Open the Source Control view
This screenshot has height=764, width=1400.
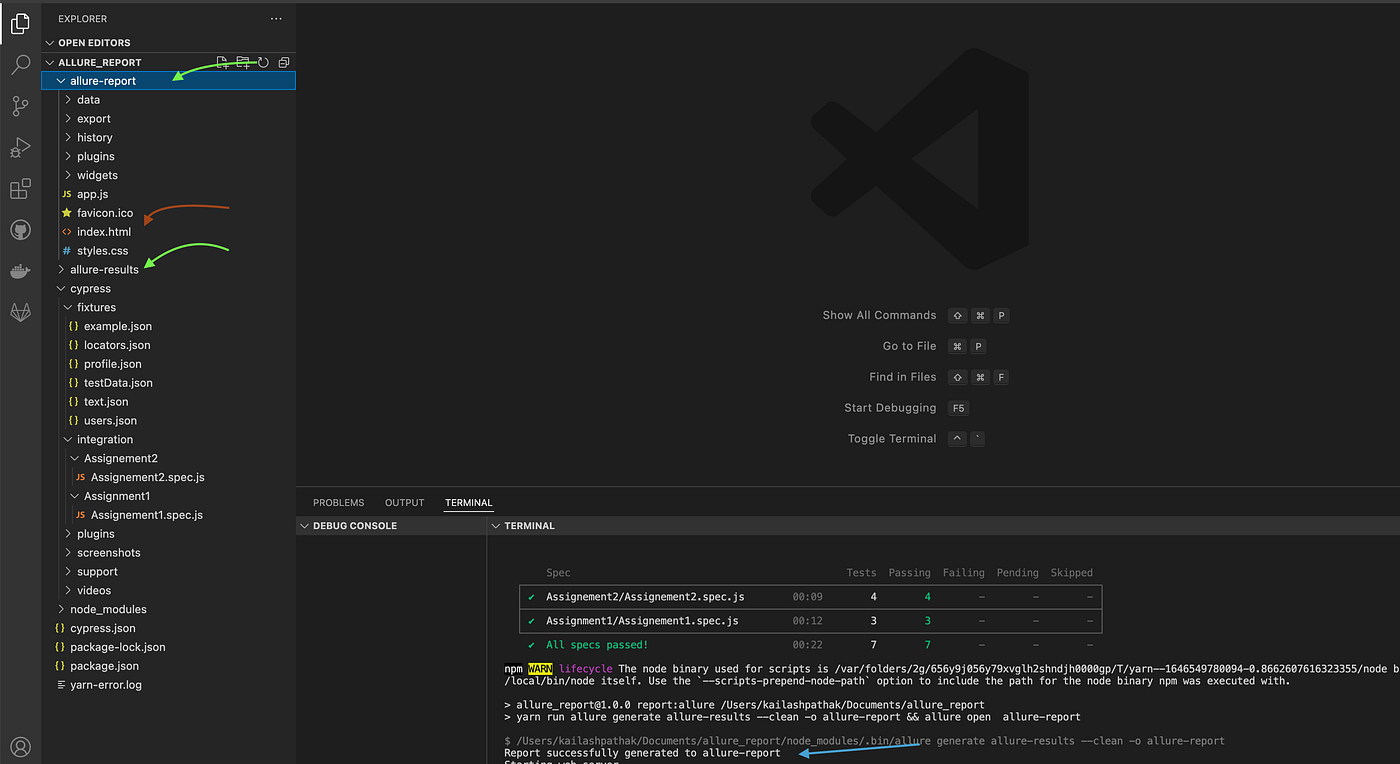pos(20,107)
